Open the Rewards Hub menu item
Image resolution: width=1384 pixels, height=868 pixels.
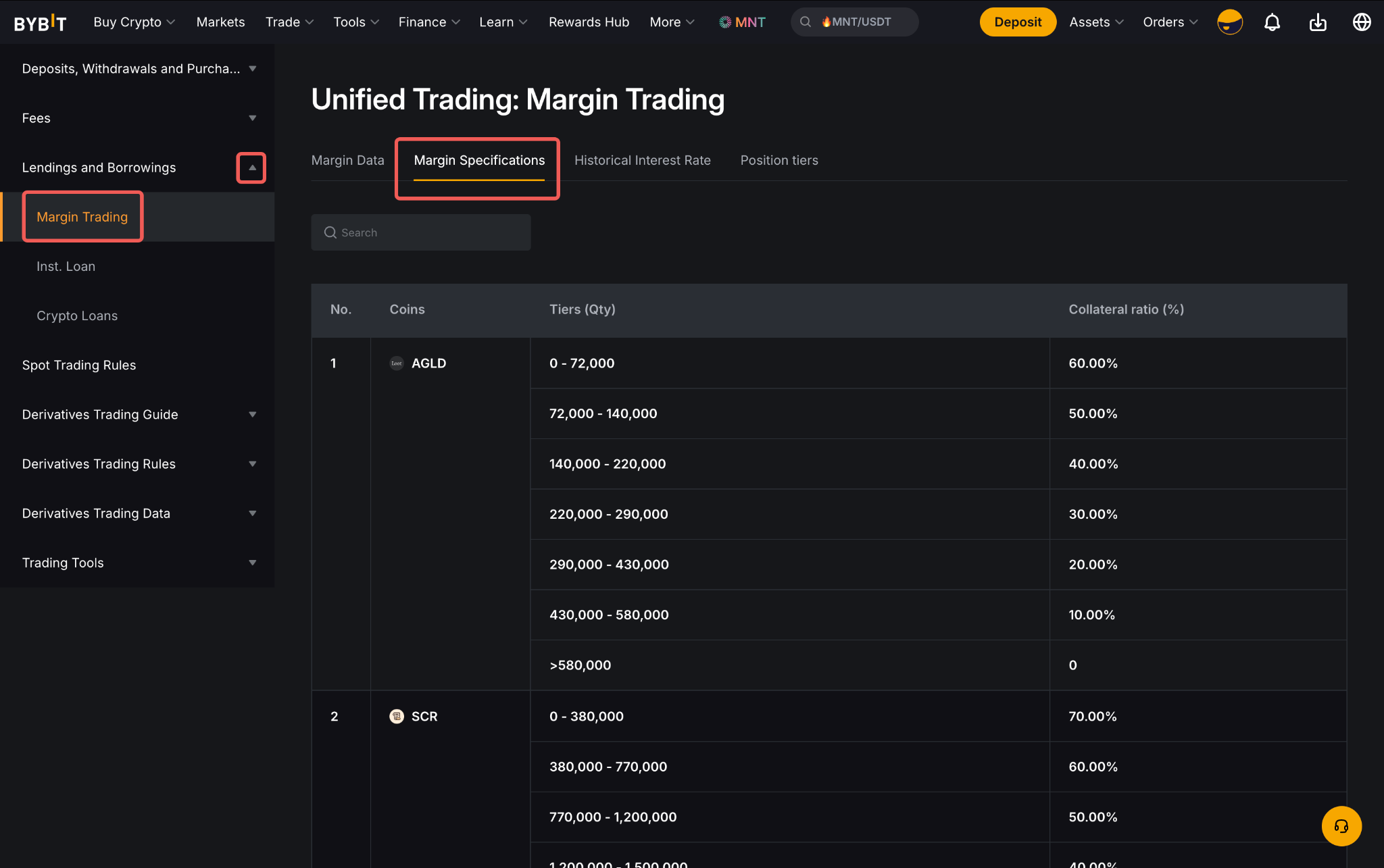(x=589, y=22)
